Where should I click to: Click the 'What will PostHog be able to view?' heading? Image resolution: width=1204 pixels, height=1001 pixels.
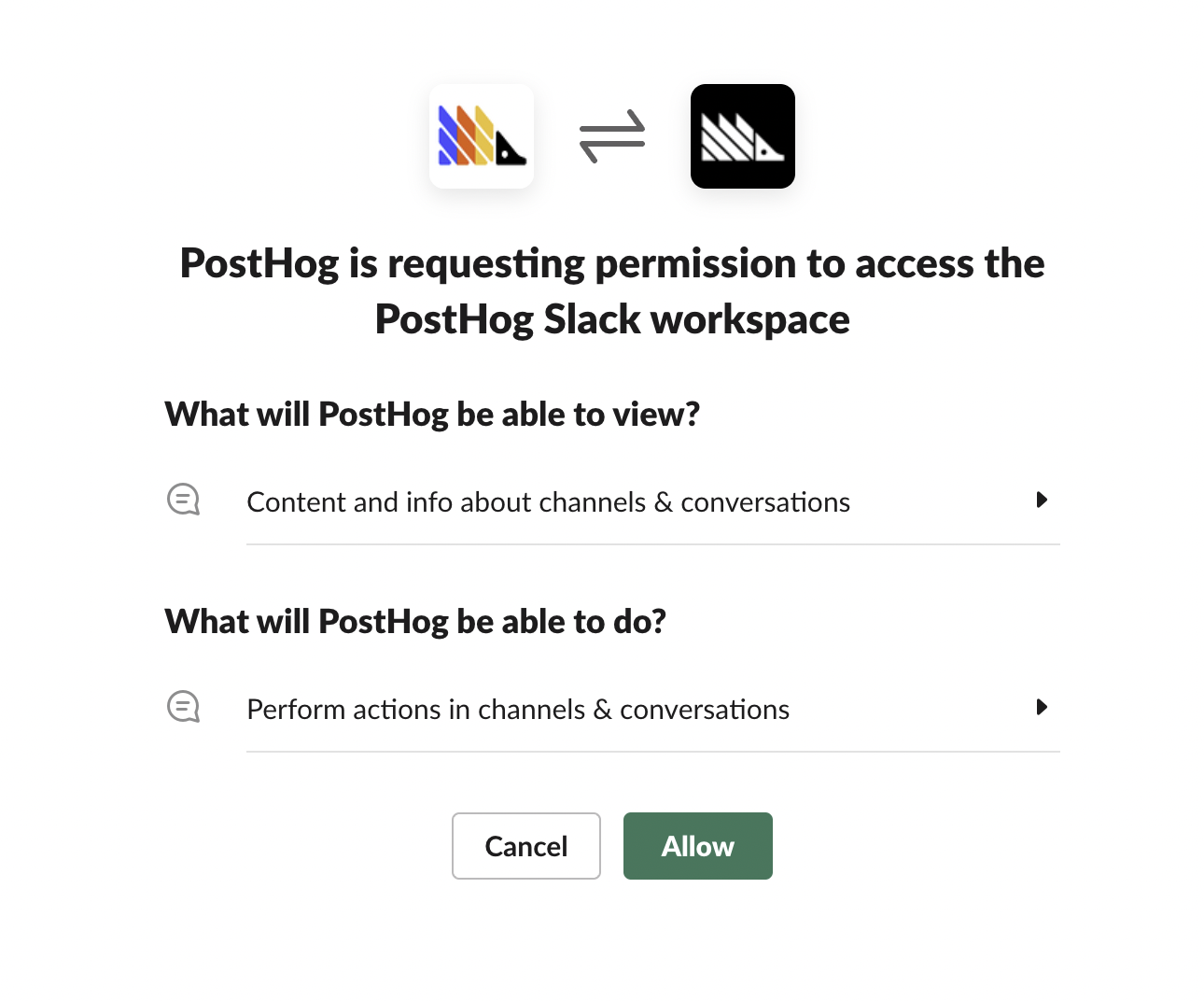(432, 414)
